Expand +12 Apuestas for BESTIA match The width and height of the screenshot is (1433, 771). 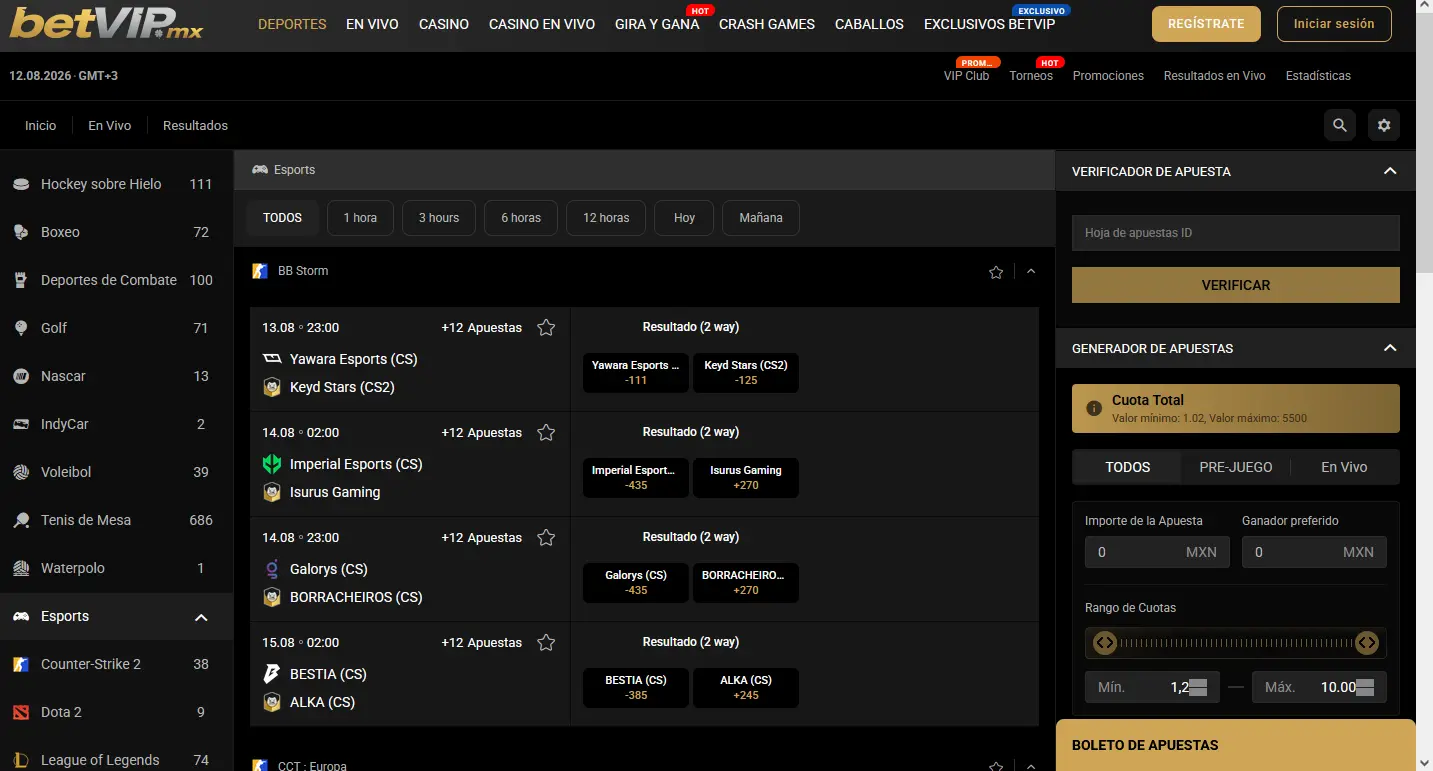[x=482, y=642]
